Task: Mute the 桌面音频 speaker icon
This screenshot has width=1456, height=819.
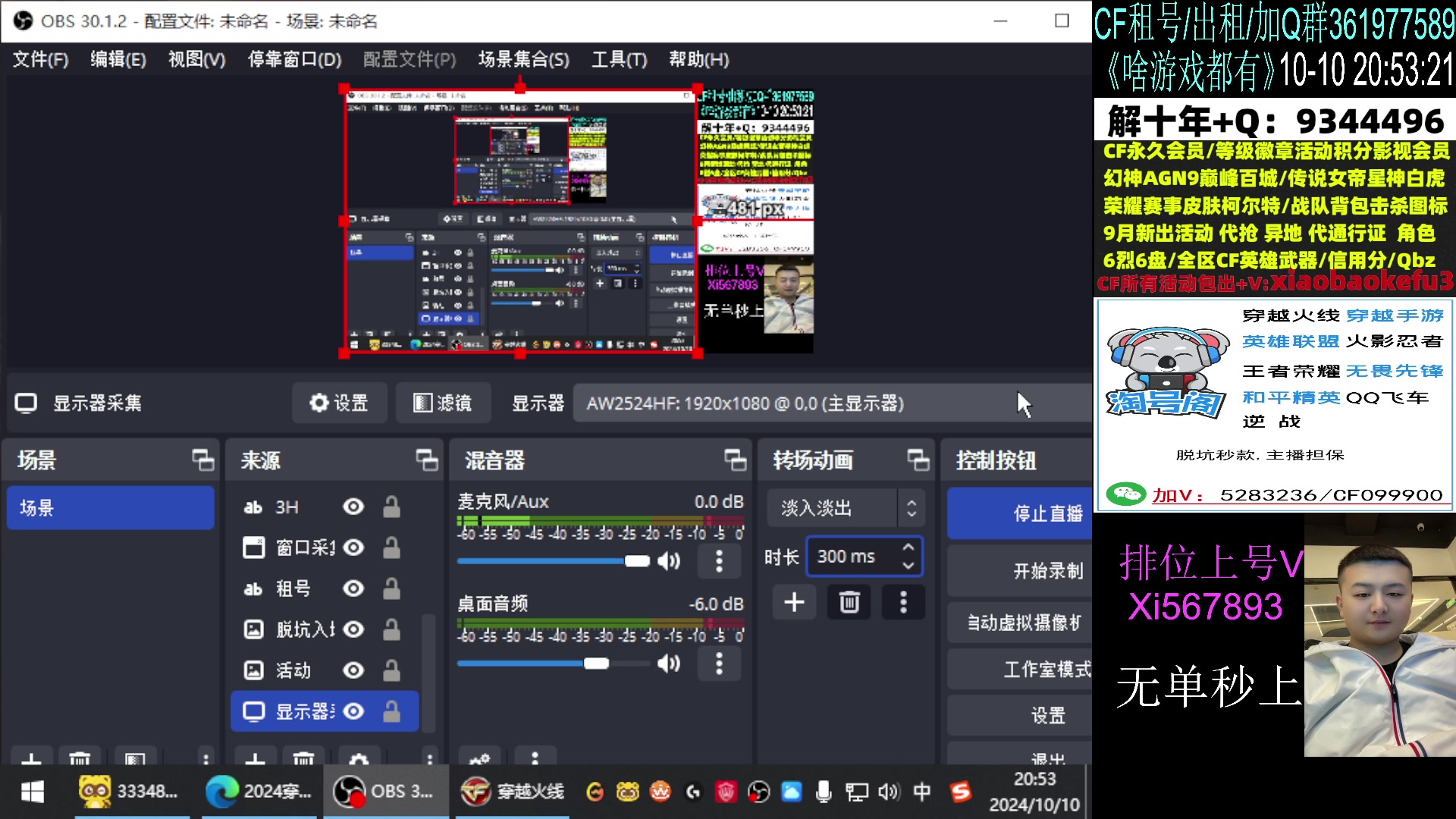Action: tap(669, 664)
